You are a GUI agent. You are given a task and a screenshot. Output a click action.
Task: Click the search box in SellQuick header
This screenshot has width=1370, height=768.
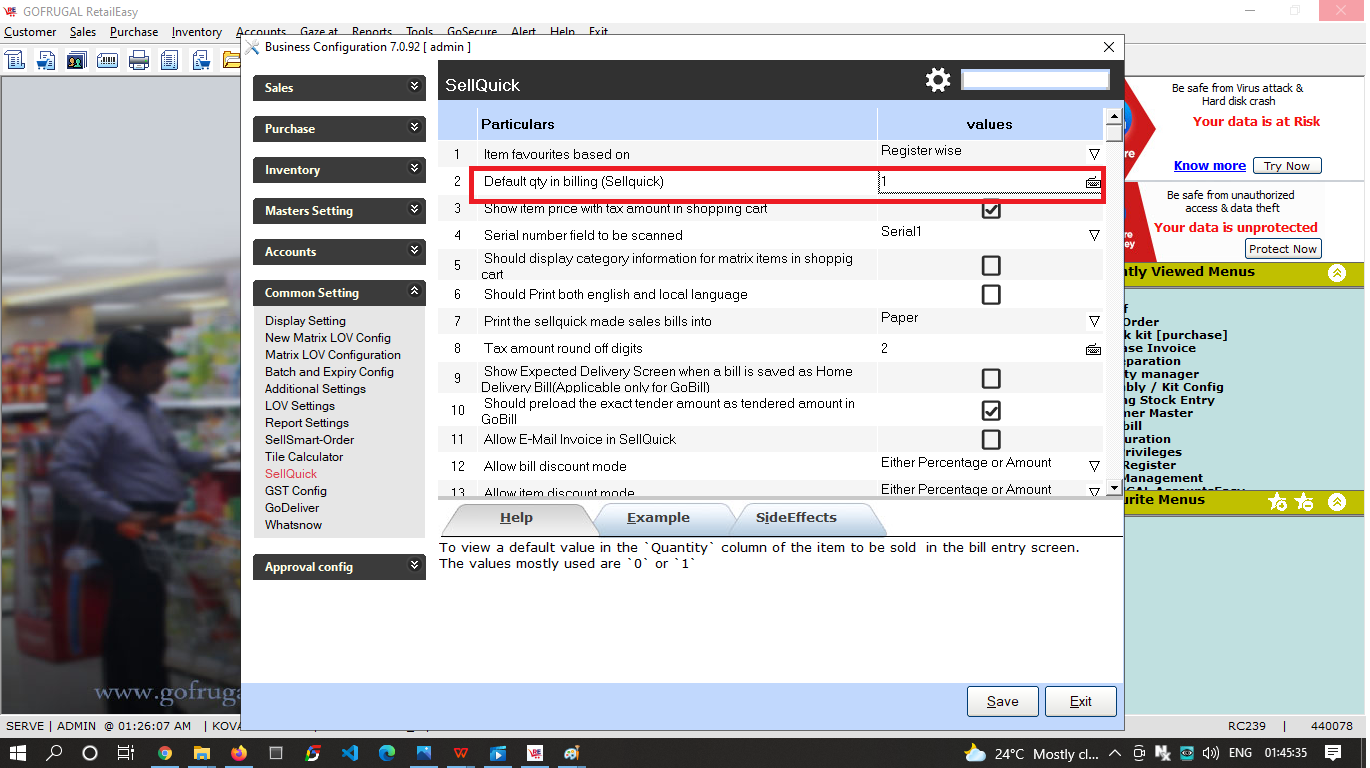pyautogui.click(x=1035, y=80)
